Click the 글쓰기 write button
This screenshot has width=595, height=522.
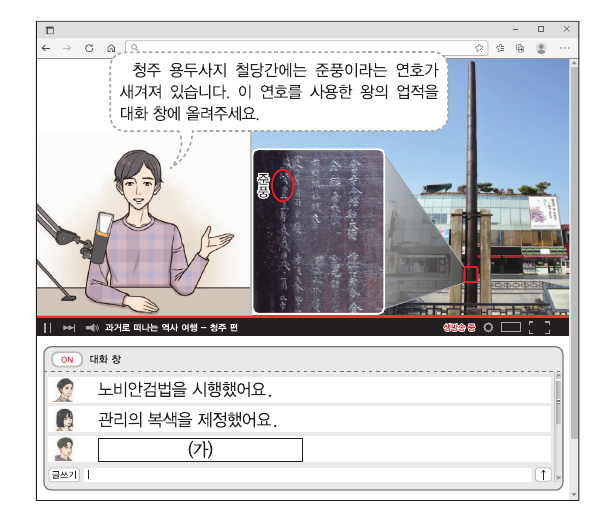click(x=64, y=475)
